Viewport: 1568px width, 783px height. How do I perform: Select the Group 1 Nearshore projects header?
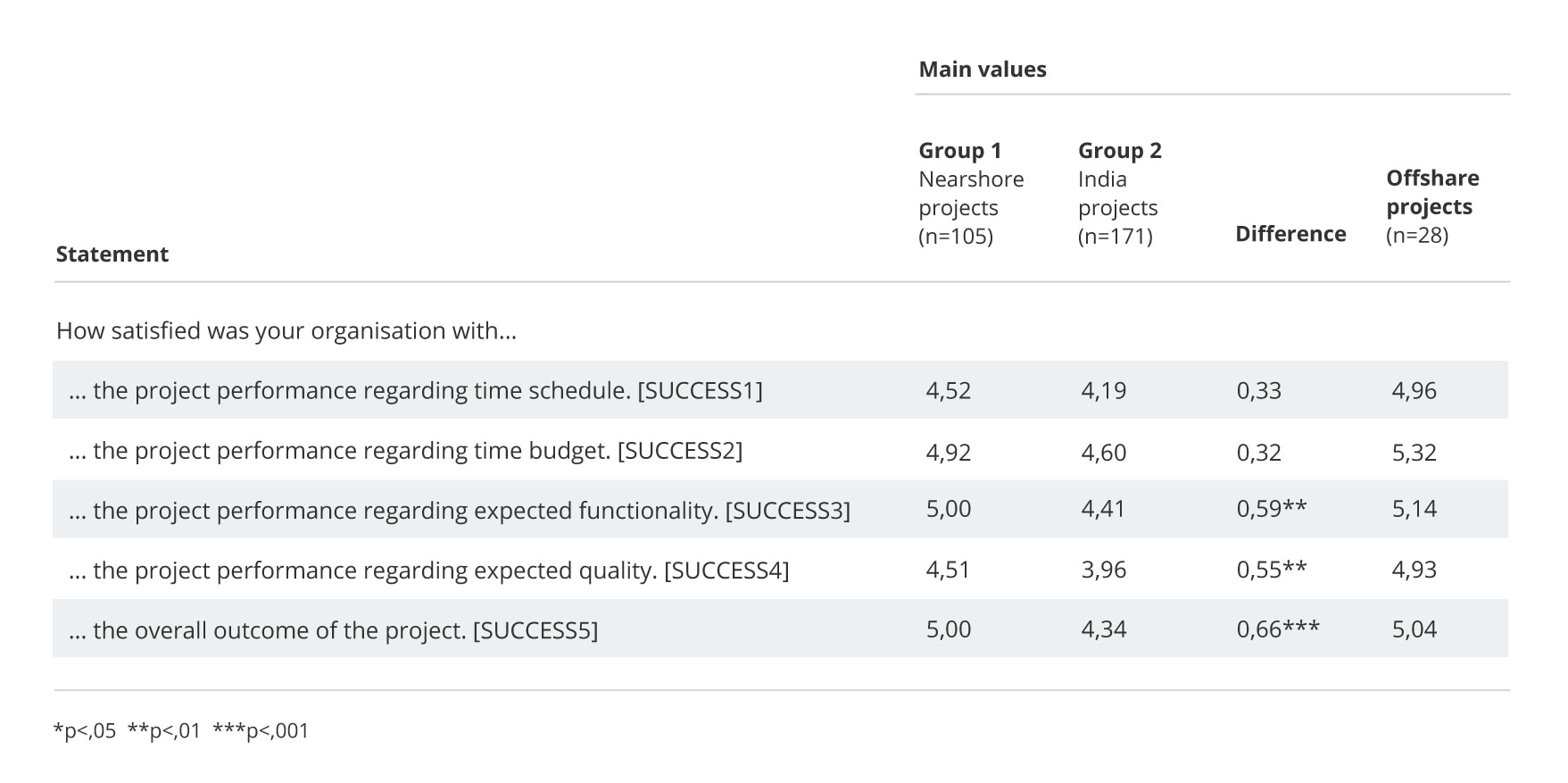[971, 193]
